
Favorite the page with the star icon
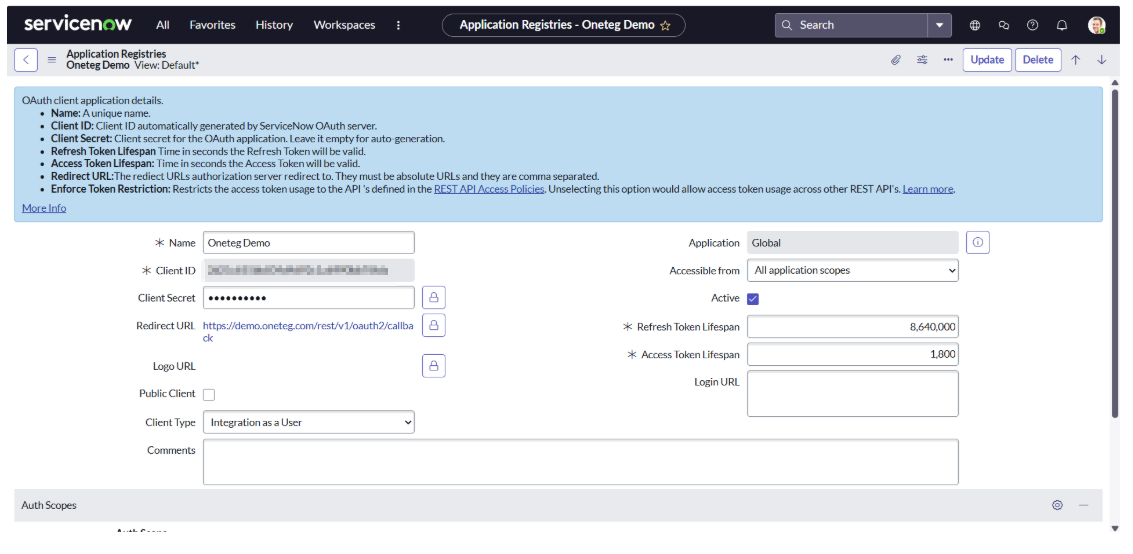(666, 26)
